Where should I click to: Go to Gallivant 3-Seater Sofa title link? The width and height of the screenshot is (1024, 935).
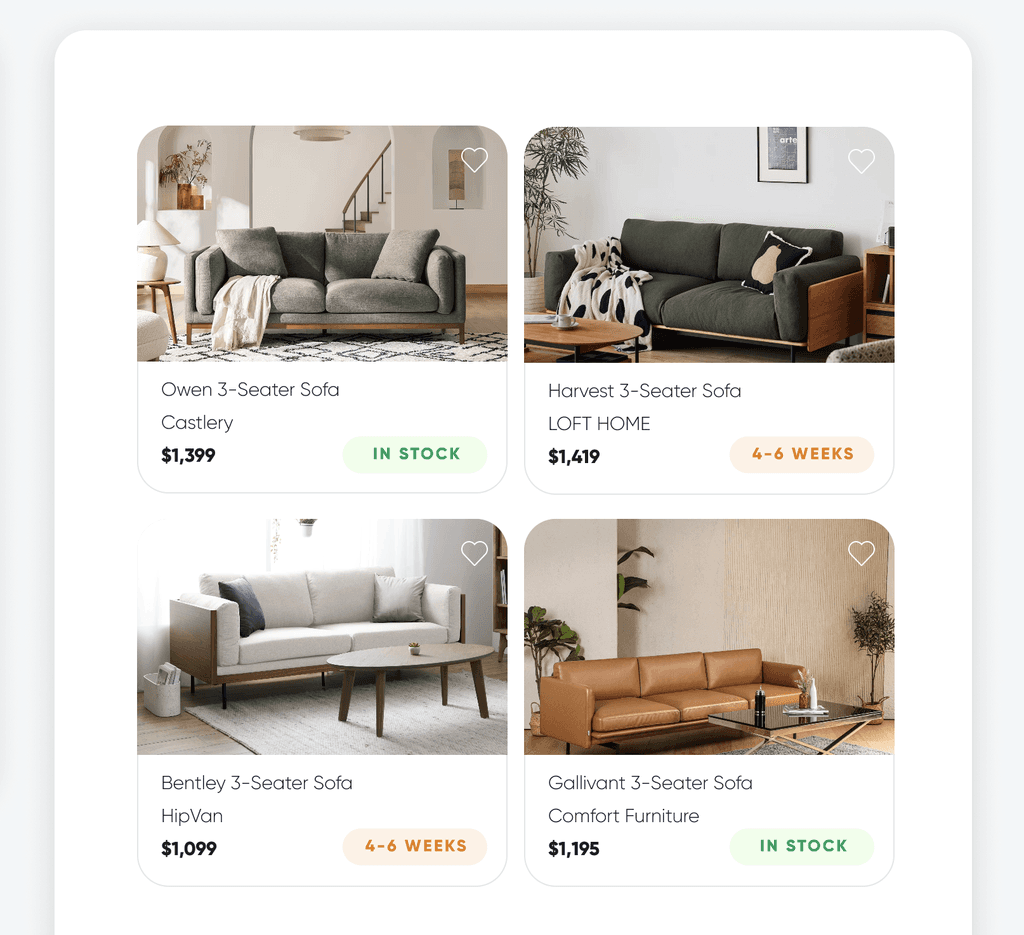click(650, 783)
